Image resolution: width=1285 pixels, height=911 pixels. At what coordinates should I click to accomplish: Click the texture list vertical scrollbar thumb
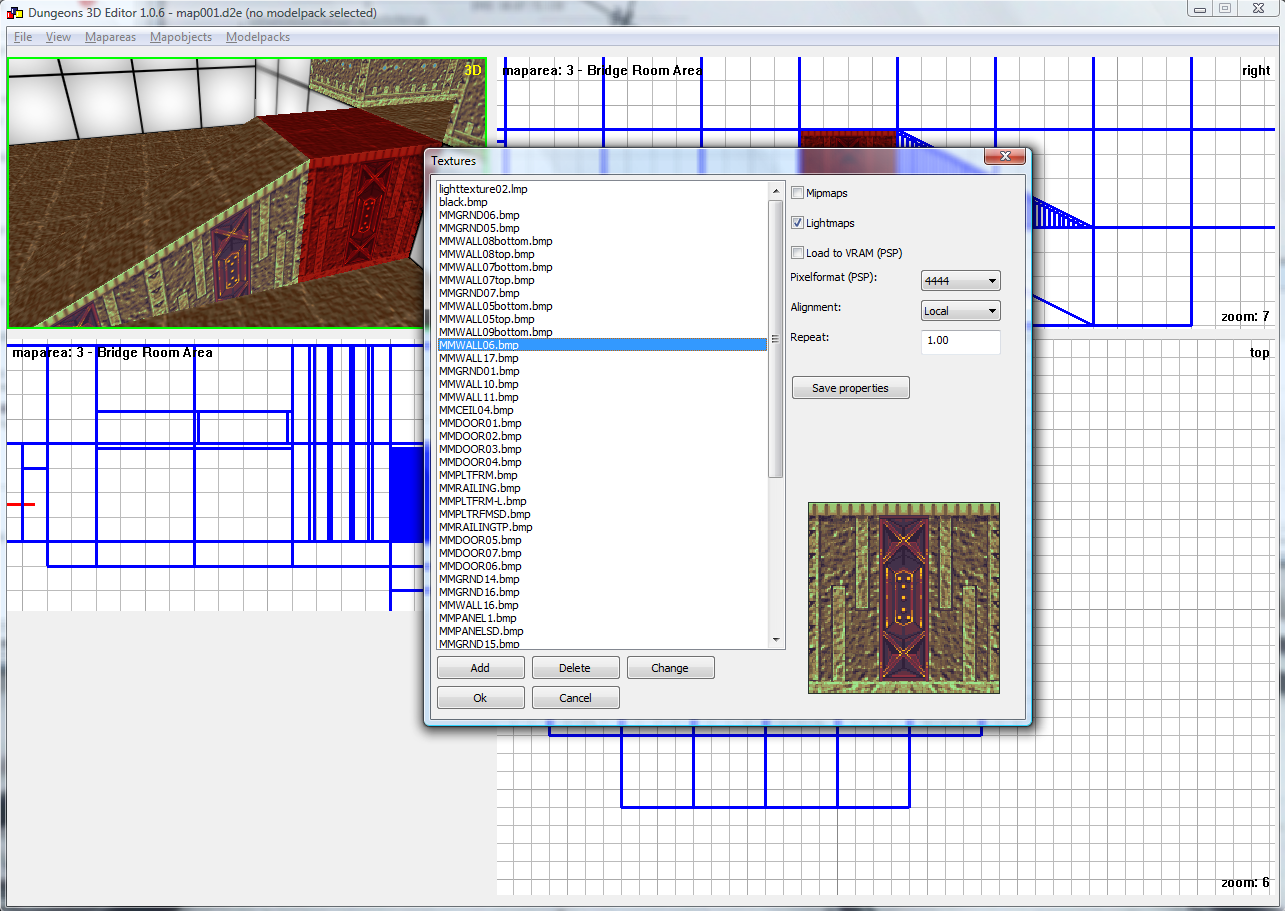coord(775,338)
